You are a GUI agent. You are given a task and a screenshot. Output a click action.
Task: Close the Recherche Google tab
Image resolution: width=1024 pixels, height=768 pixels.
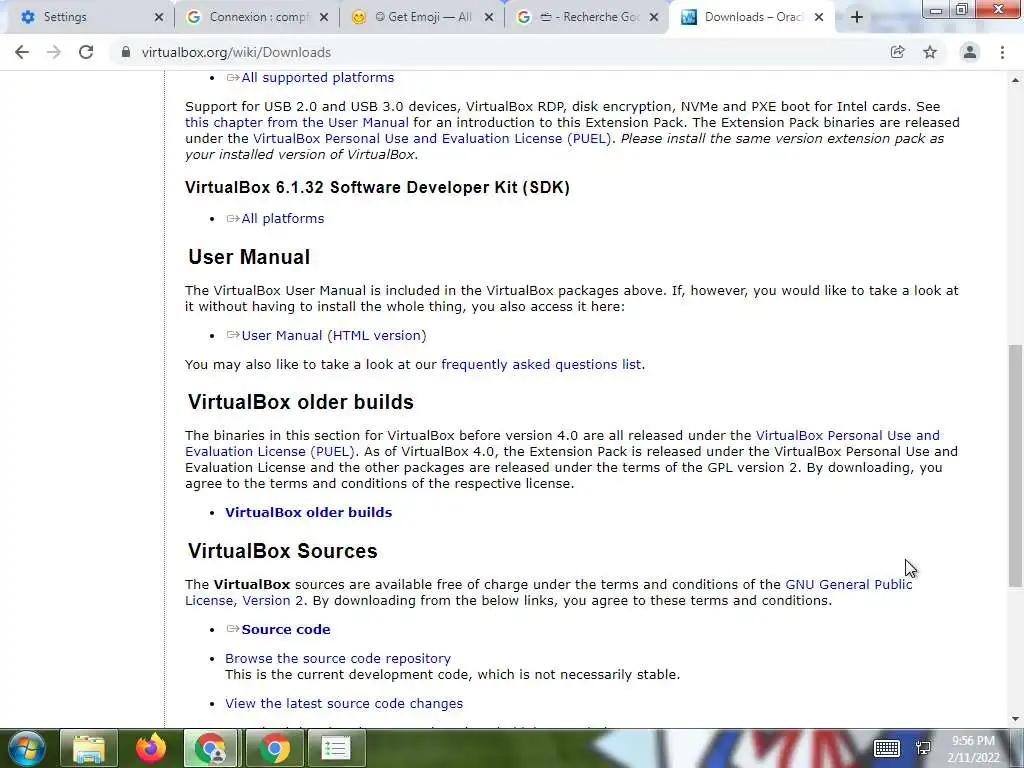click(x=654, y=18)
